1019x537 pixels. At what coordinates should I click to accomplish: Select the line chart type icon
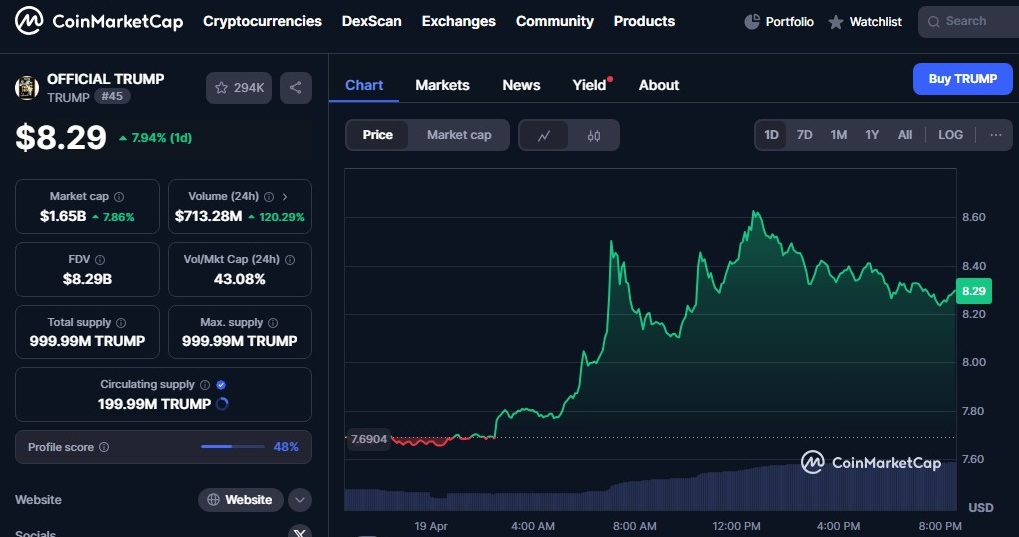coord(544,136)
